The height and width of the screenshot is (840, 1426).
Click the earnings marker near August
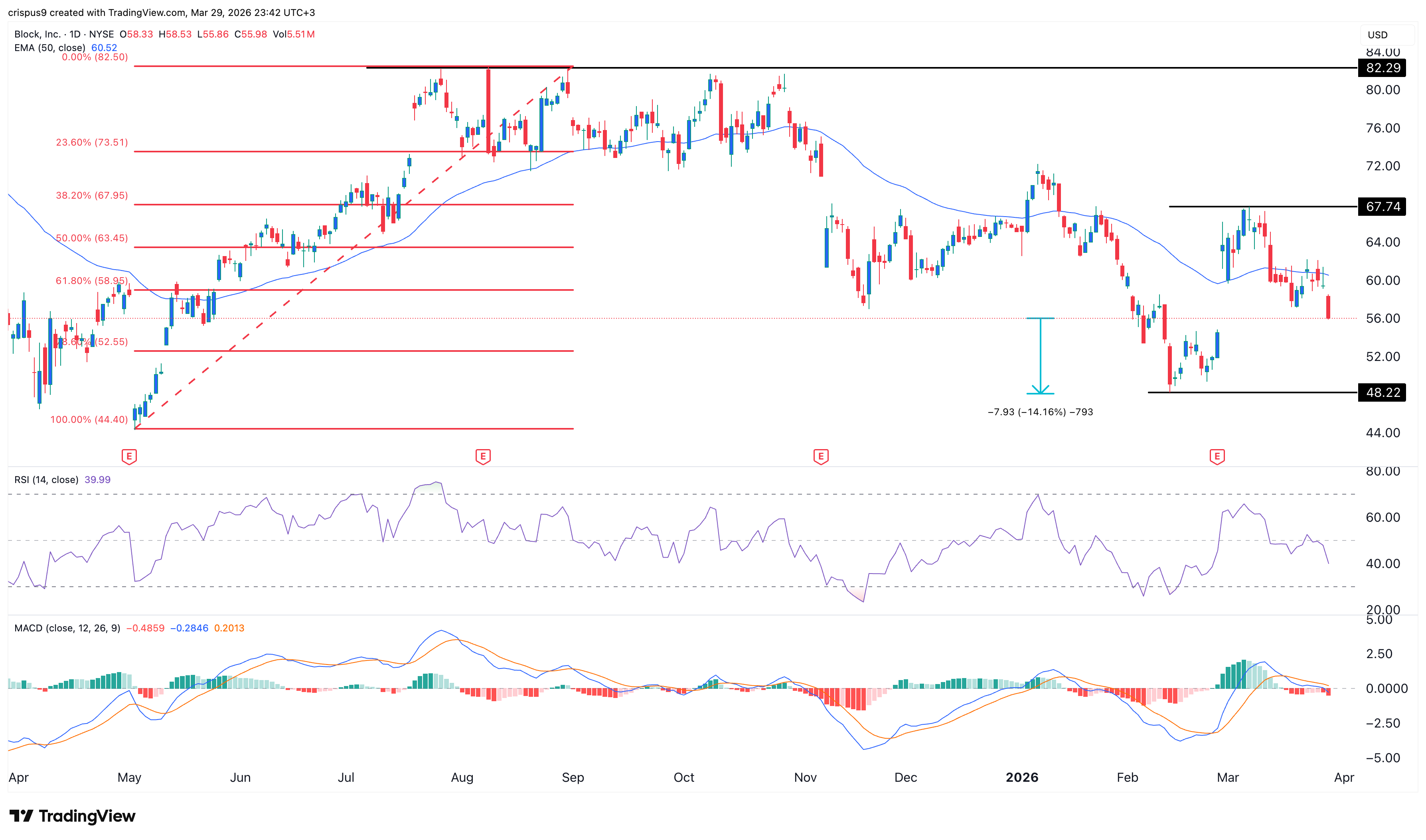pos(483,456)
